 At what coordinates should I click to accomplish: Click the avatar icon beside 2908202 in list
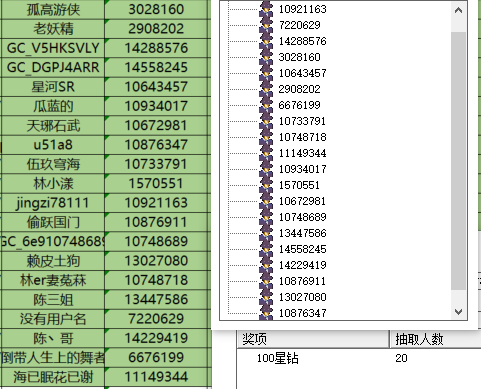coord(266,89)
